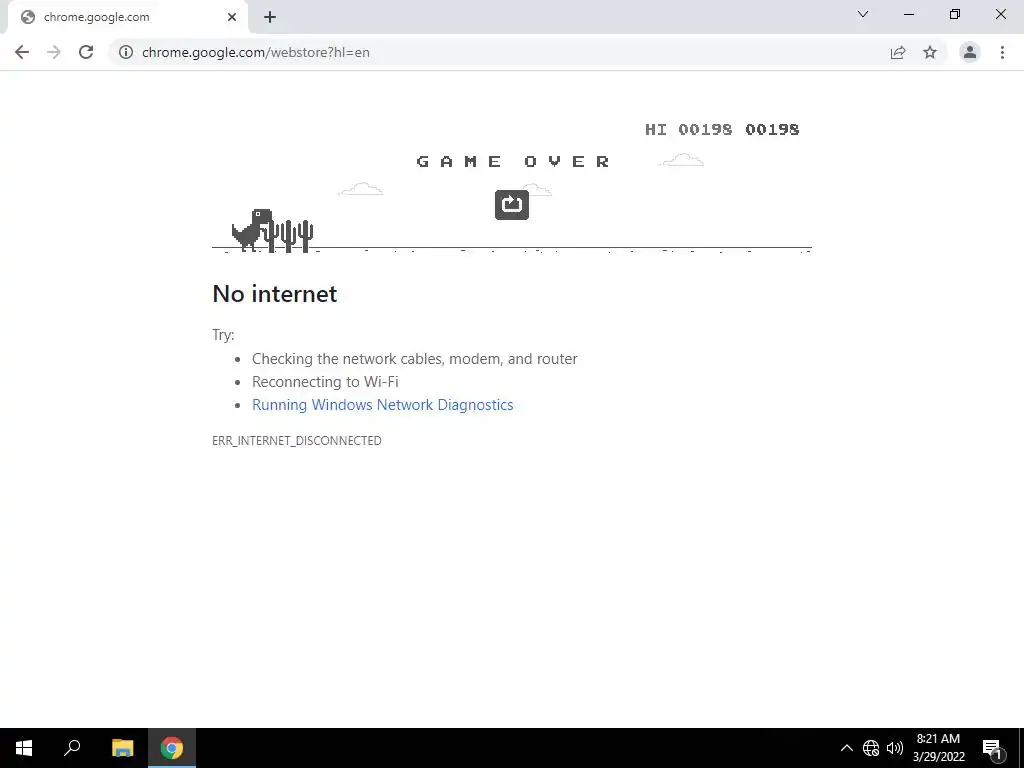Bookmark this tab with the star
This screenshot has width=1024, height=768.
click(930, 52)
